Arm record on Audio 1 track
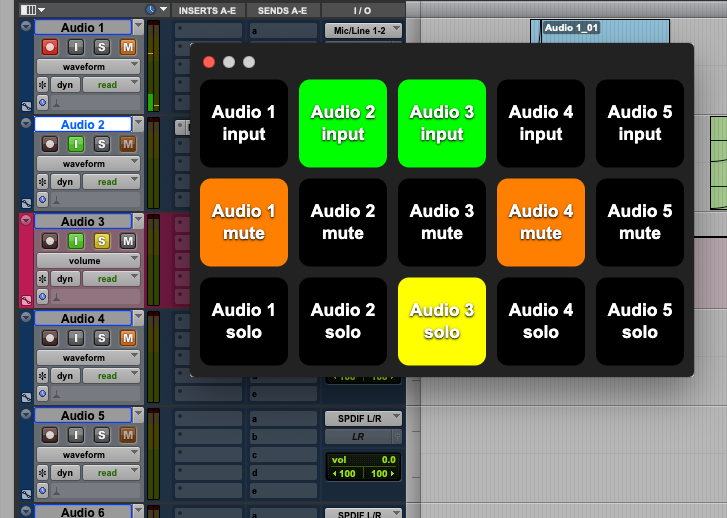727x518 pixels. point(50,47)
